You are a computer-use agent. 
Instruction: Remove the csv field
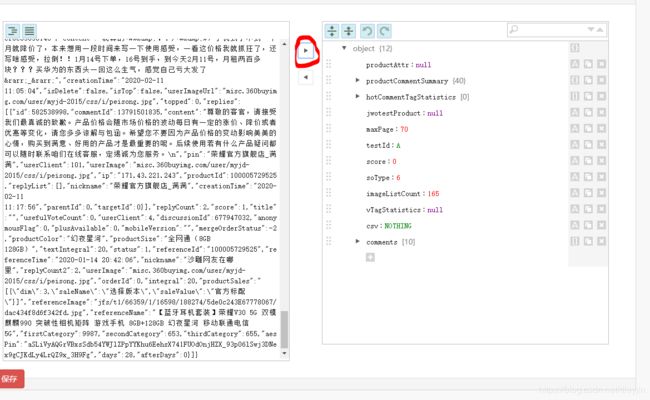[x=601, y=225]
